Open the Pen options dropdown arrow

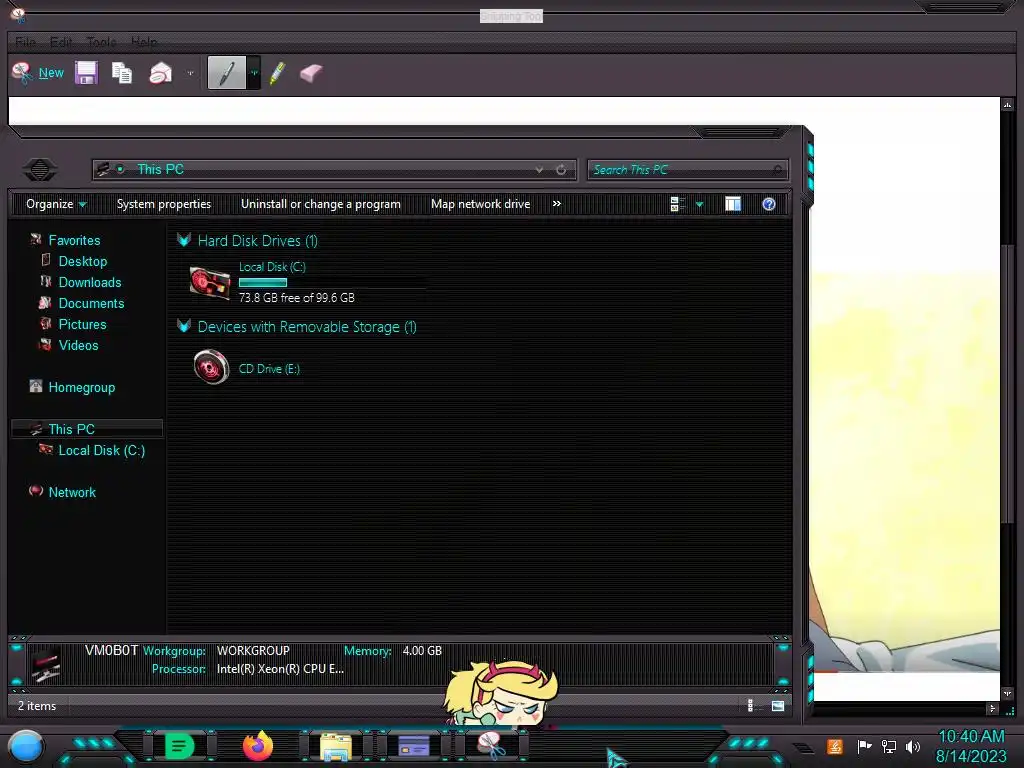254,72
